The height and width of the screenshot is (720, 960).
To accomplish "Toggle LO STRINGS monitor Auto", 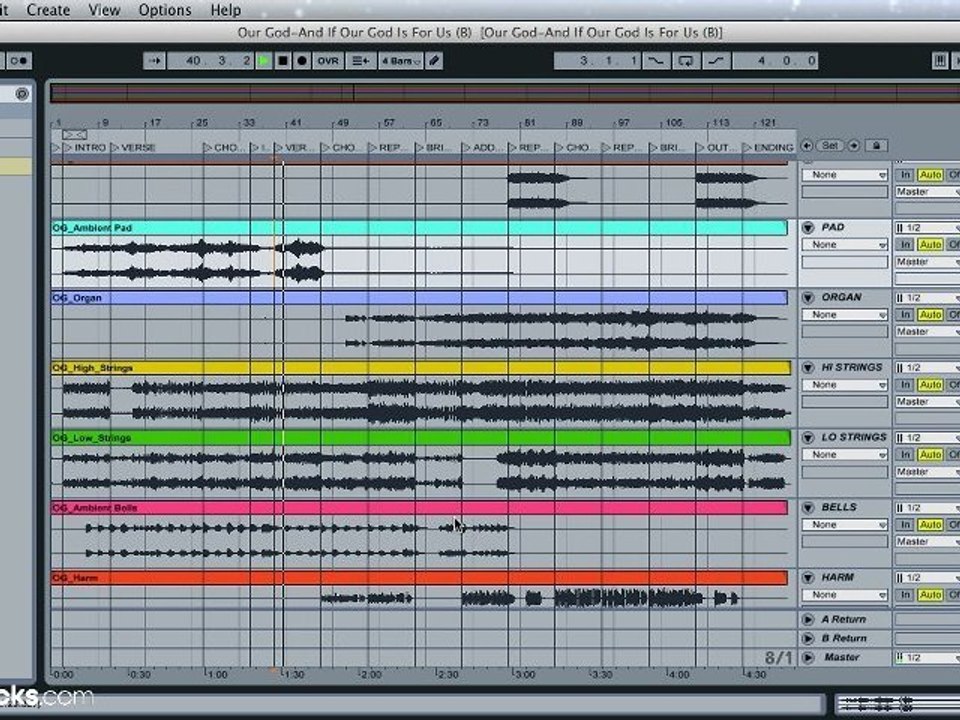I will pyautogui.click(x=930, y=455).
